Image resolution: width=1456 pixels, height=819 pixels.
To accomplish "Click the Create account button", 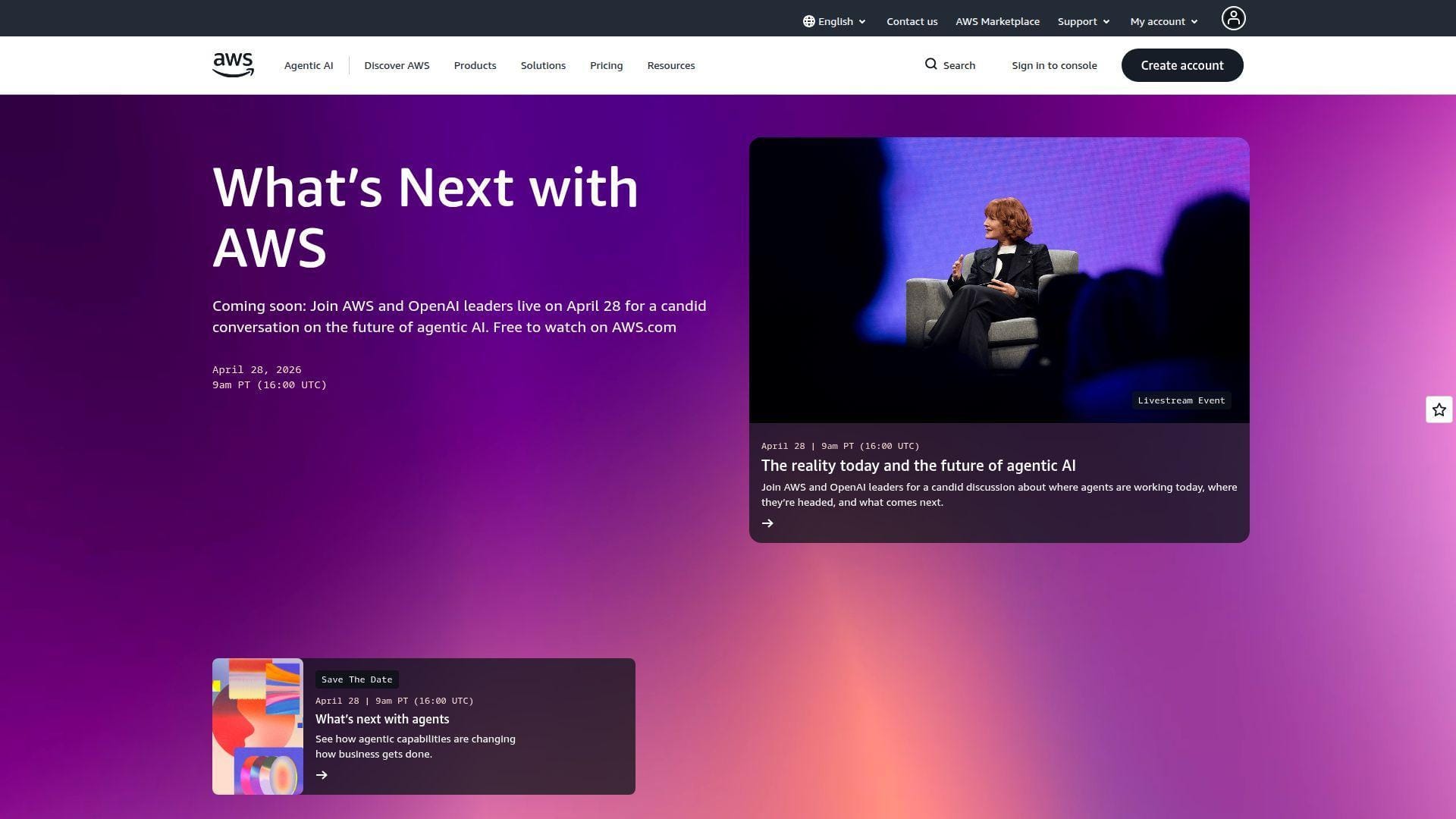I will 1181,65.
